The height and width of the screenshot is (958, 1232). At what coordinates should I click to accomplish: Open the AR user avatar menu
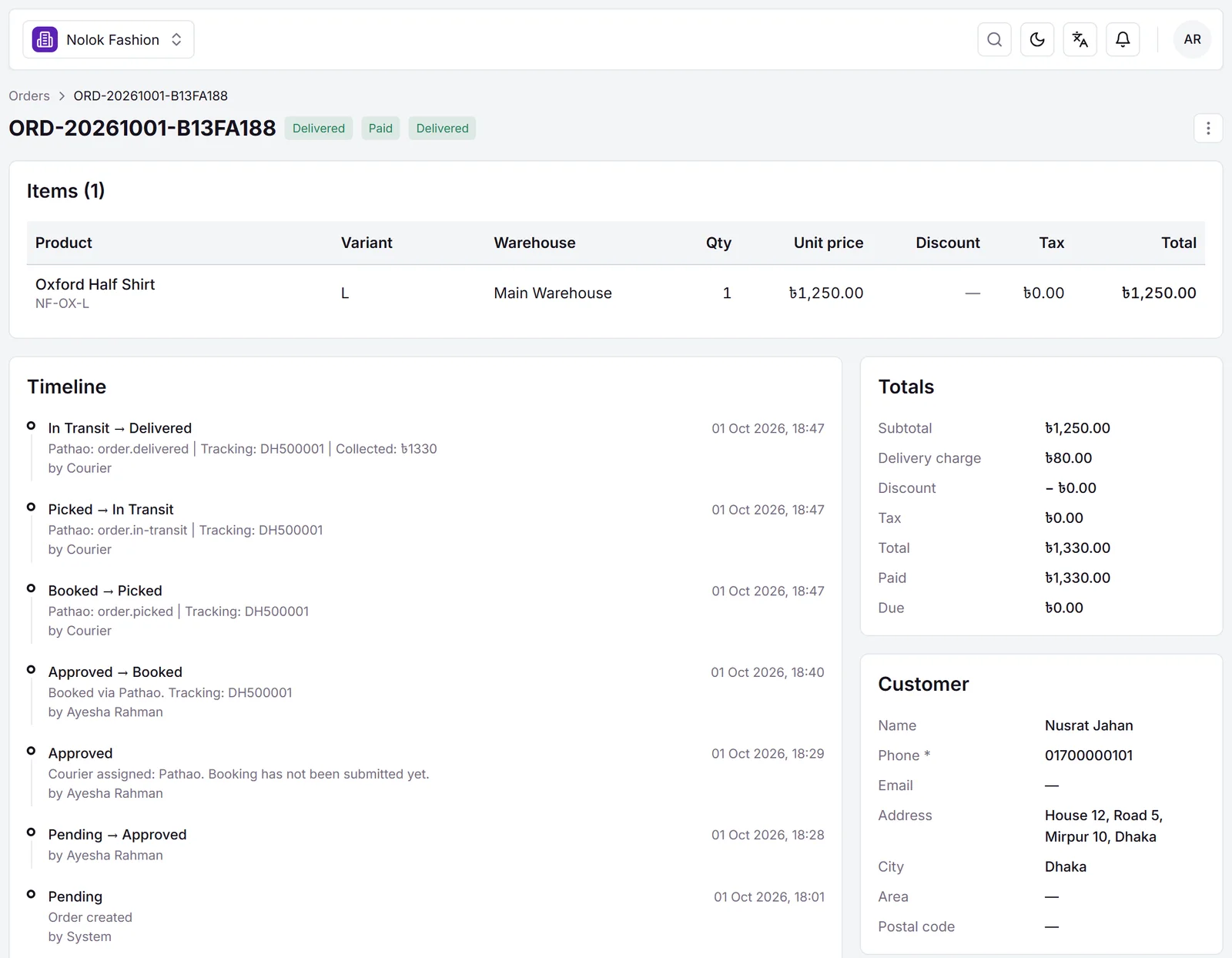tap(1192, 39)
